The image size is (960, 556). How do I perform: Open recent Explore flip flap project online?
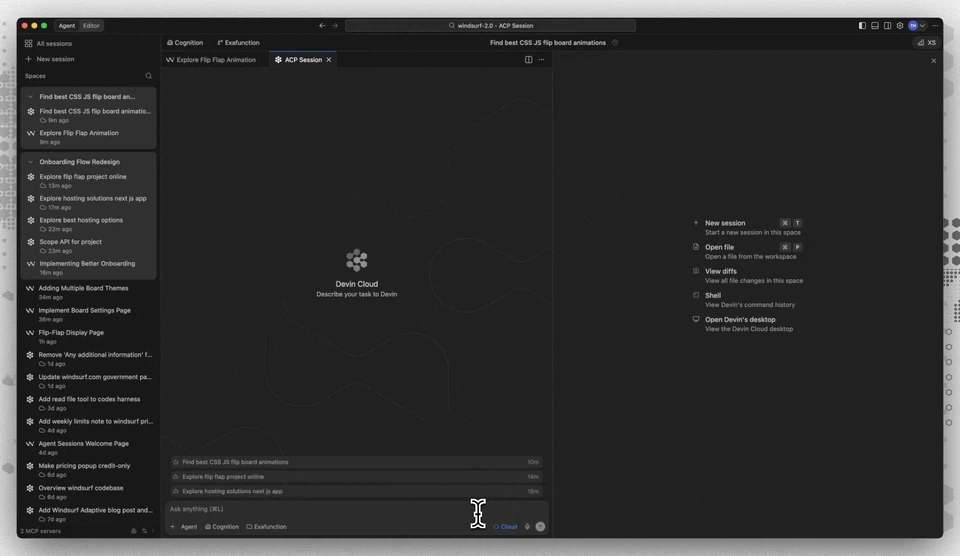pos(356,477)
